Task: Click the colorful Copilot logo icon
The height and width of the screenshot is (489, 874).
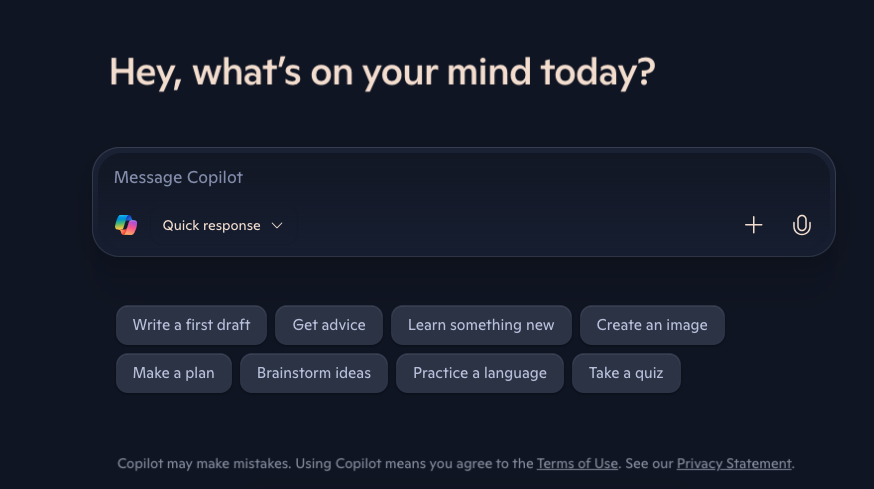Action: (126, 225)
